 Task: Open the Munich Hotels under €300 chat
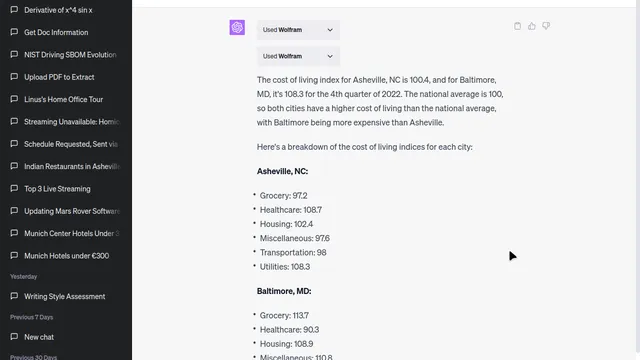[x=66, y=256]
